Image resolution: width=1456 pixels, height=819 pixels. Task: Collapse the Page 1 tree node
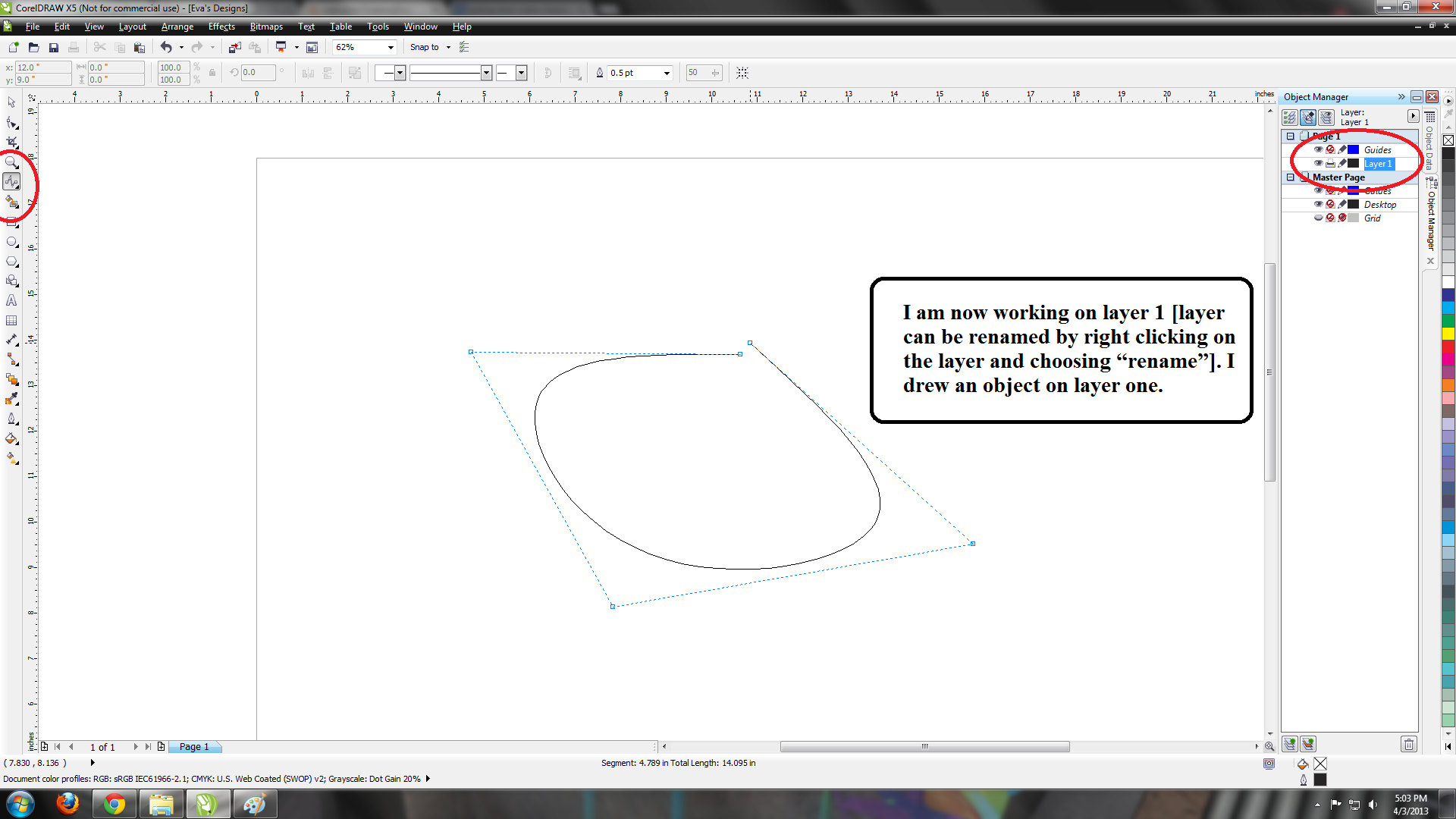coord(1291,136)
